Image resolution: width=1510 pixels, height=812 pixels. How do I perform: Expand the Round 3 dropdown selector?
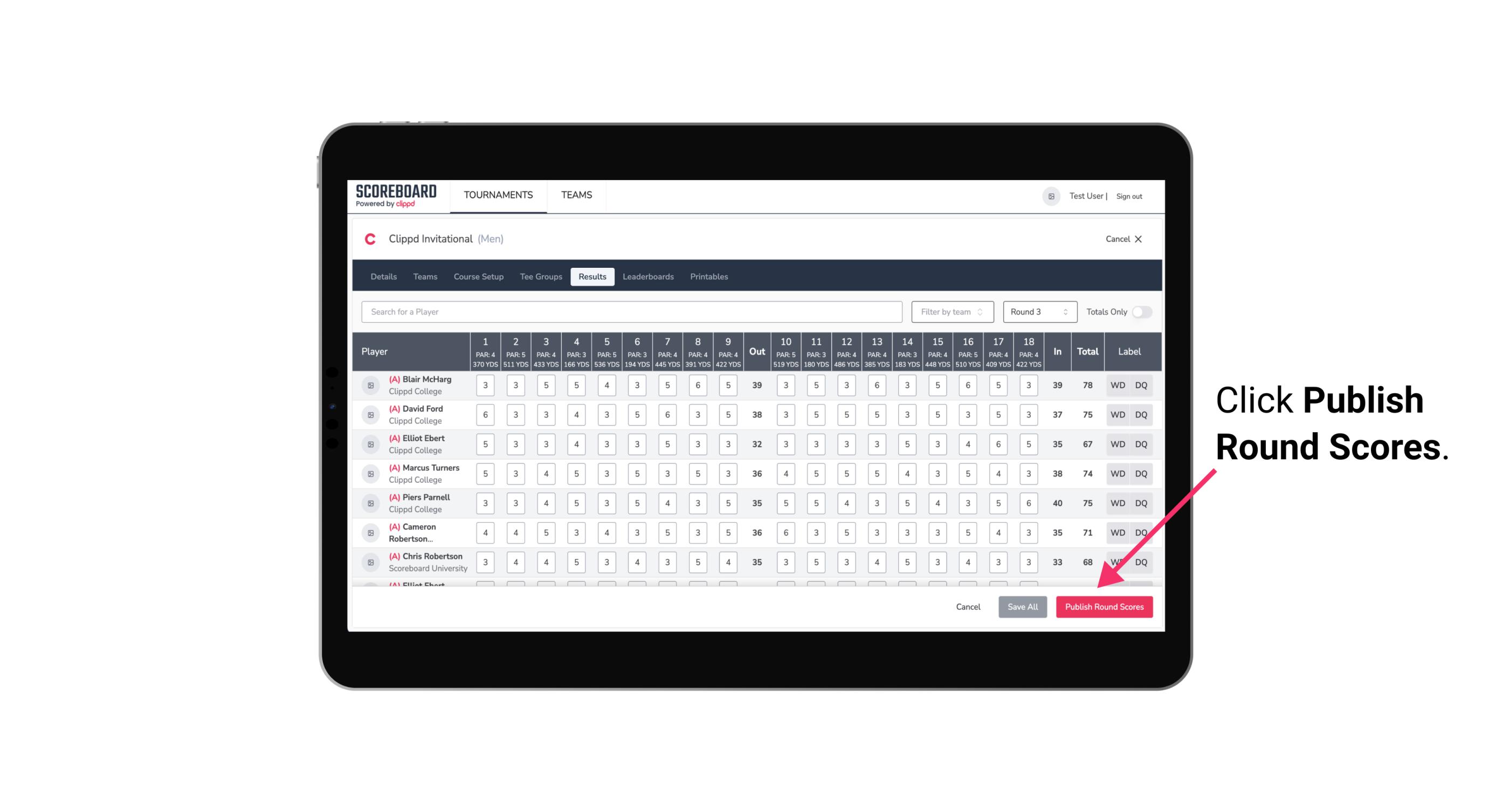point(1038,312)
